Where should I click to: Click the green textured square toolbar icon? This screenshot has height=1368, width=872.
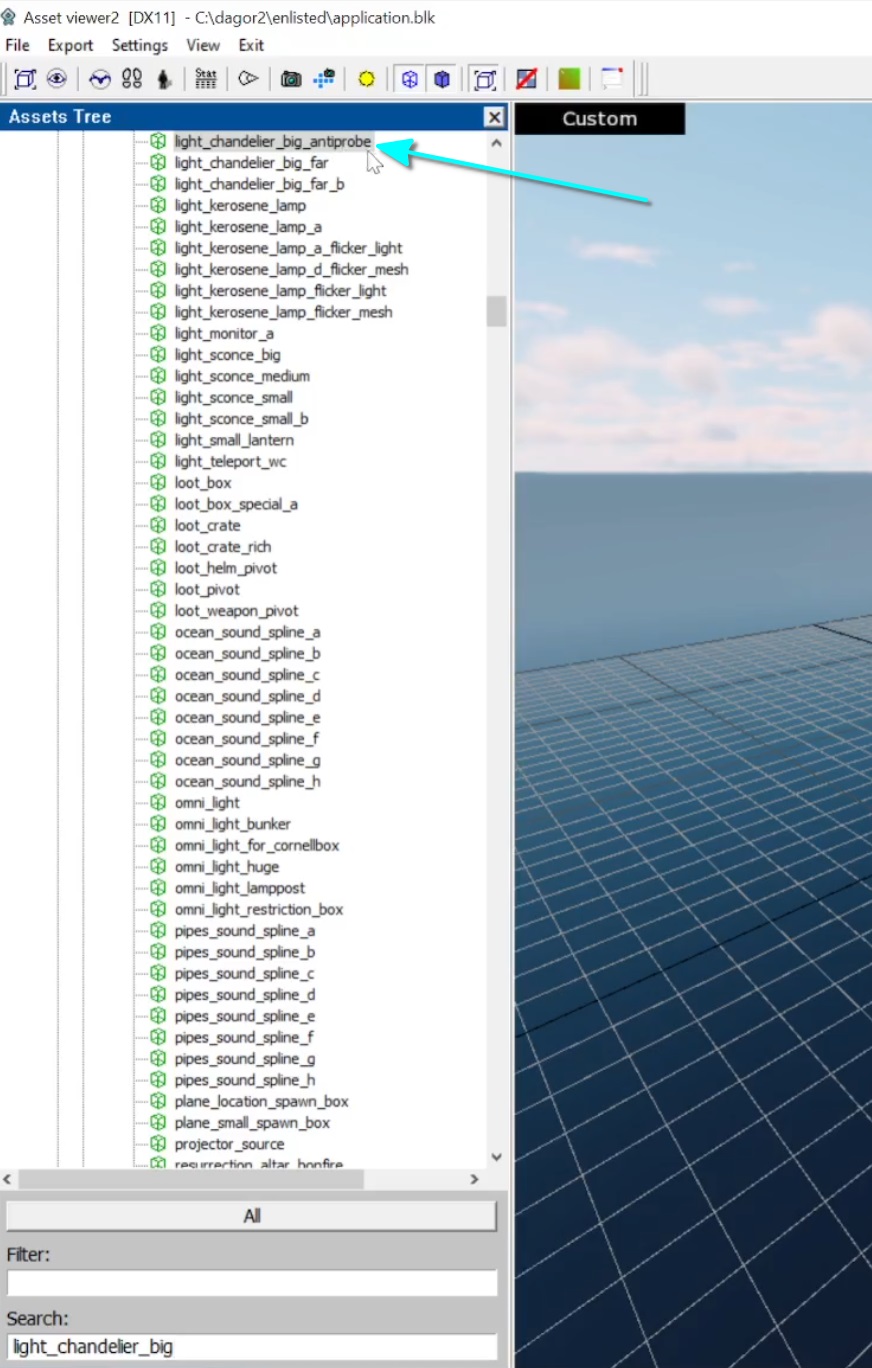pyautogui.click(x=569, y=79)
